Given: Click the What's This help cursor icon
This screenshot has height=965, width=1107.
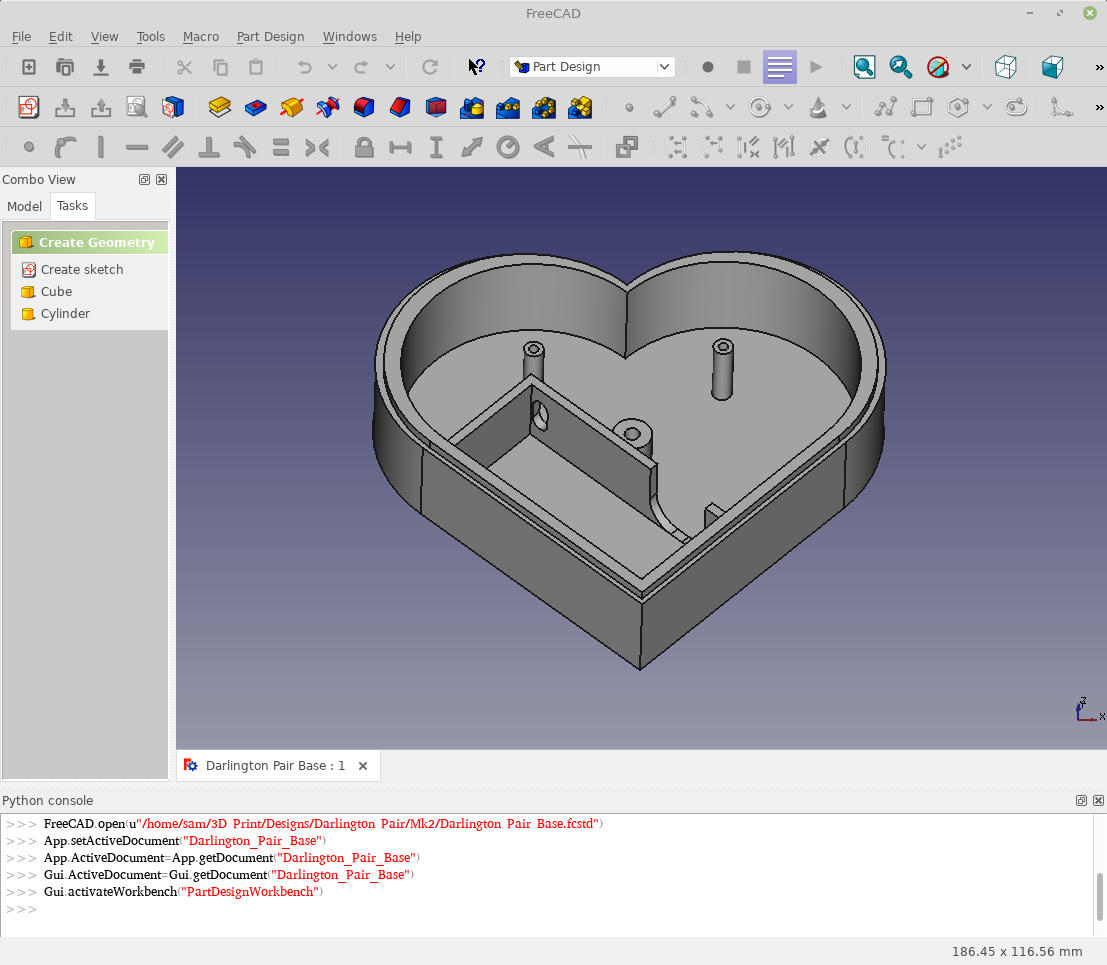Looking at the screenshot, I should pyautogui.click(x=477, y=67).
